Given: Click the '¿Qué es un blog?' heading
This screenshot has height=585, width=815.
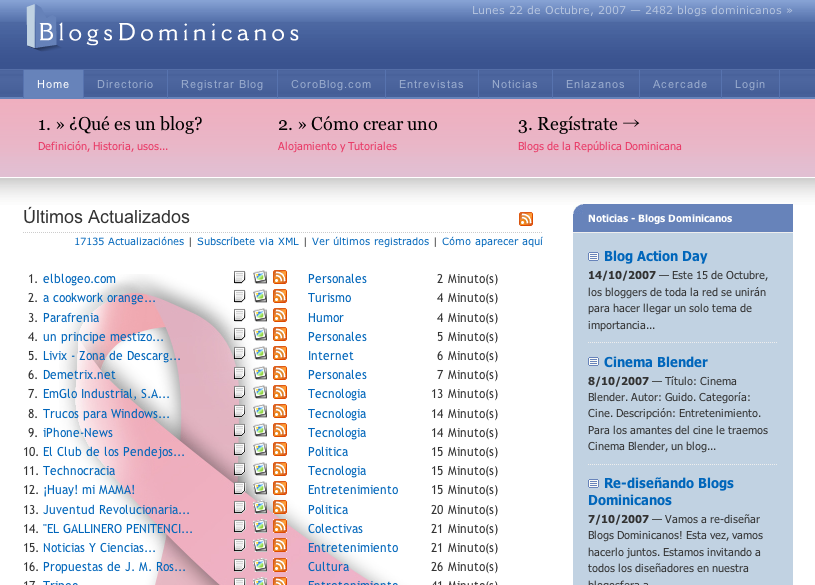Looking at the screenshot, I should tap(120, 124).
